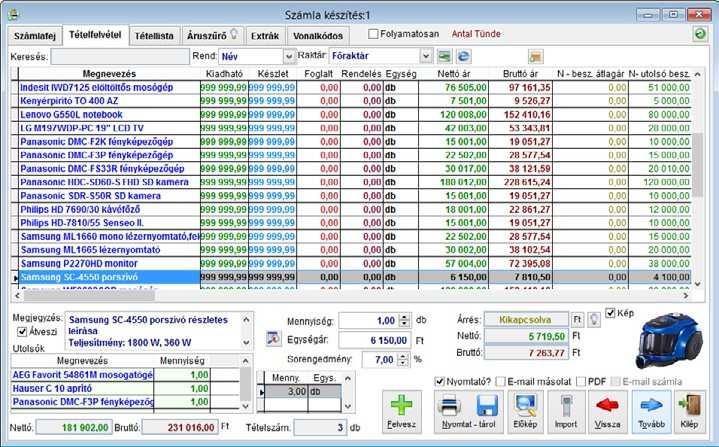Click the Mennyiség quantity field
The height and width of the screenshot is (447, 719).
369,321
